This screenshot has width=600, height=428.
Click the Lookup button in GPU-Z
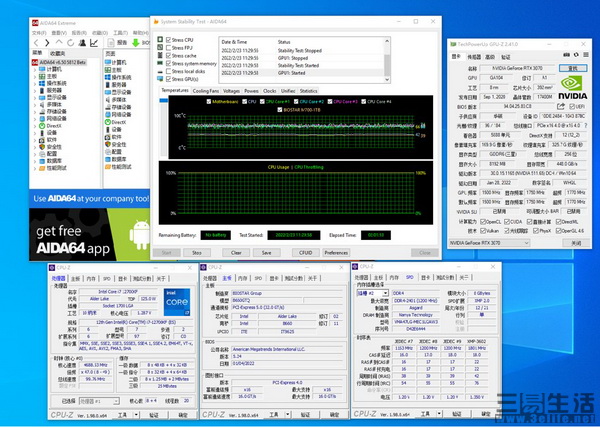point(572,66)
